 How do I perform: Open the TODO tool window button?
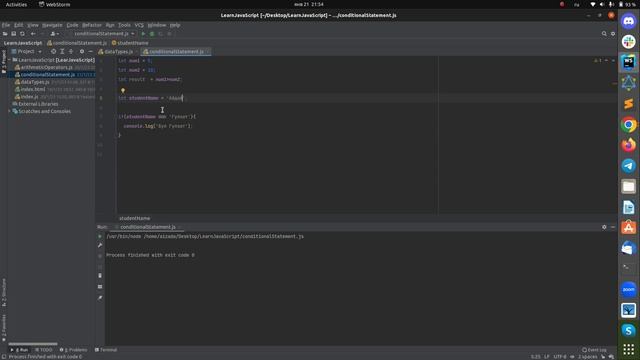coord(44,350)
